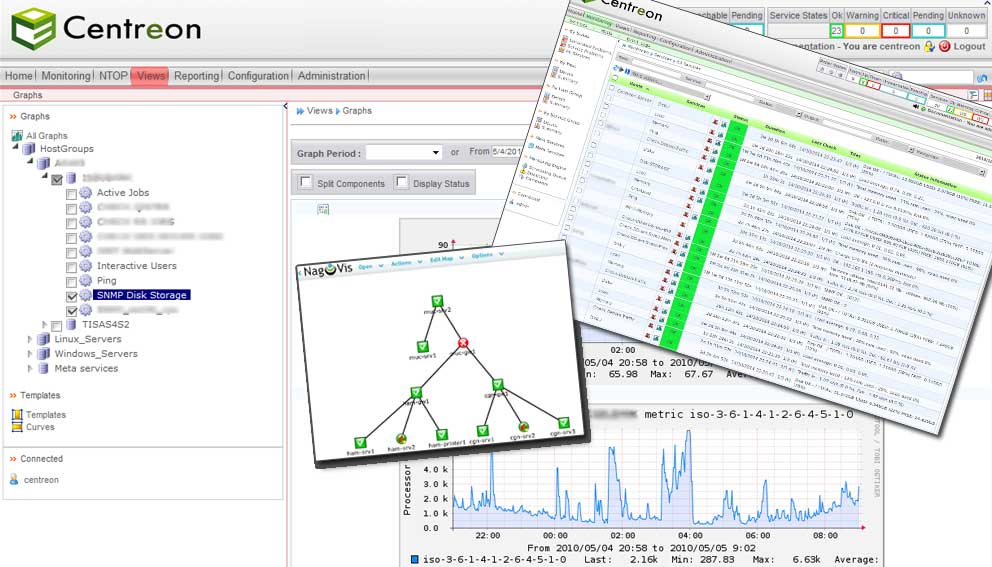Check the Ping service checkbox
The height and width of the screenshot is (567, 992).
pyautogui.click(x=71, y=282)
